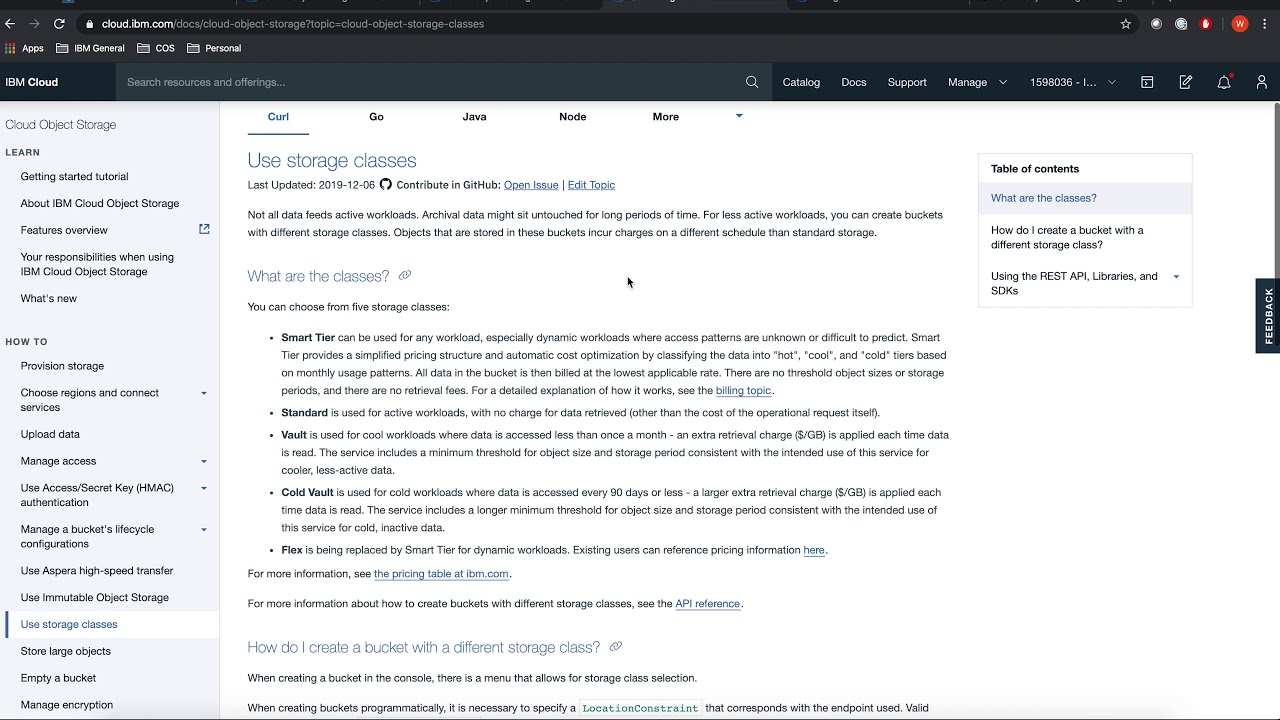Expand Manage a bucket's lifecycle configurations
Viewport: 1280px width, 720px height.
click(x=204, y=529)
